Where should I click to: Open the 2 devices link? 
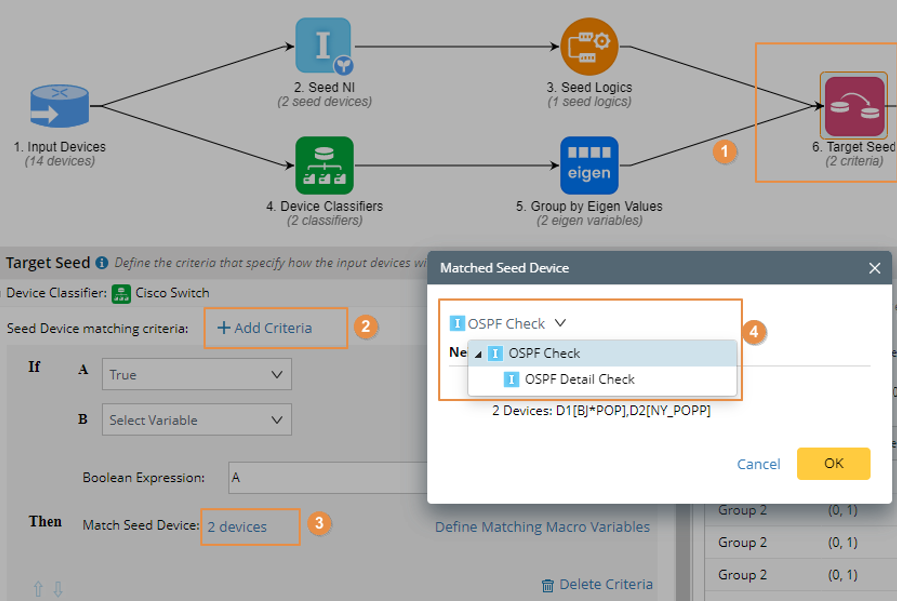(x=237, y=526)
